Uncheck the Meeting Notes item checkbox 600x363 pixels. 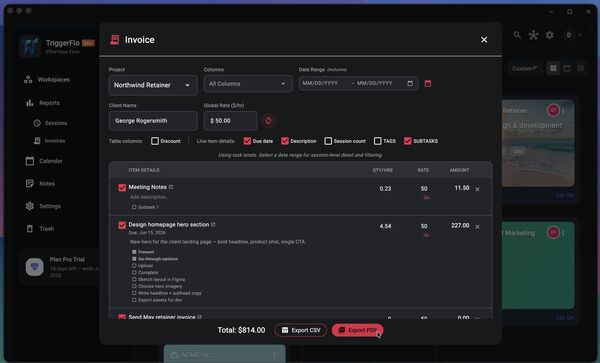[x=122, y=187]
